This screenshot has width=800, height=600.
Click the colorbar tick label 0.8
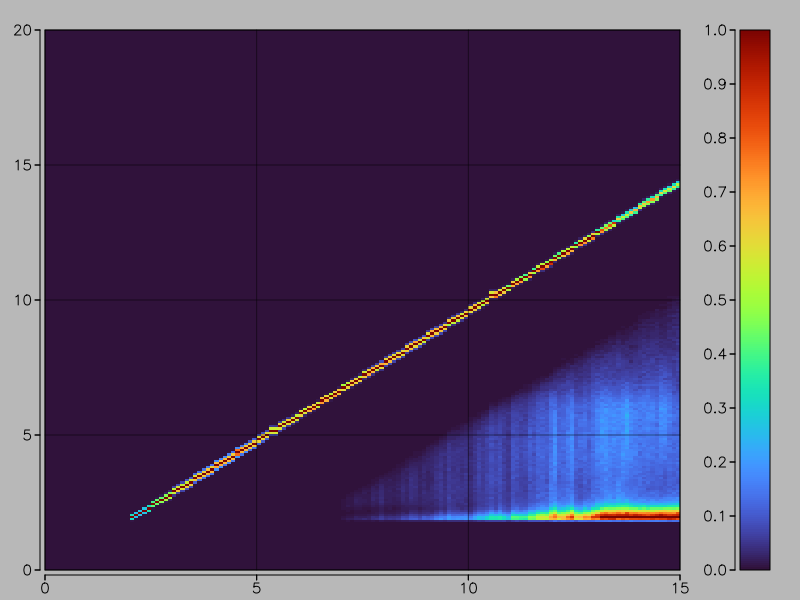click(x=718, y=138)
